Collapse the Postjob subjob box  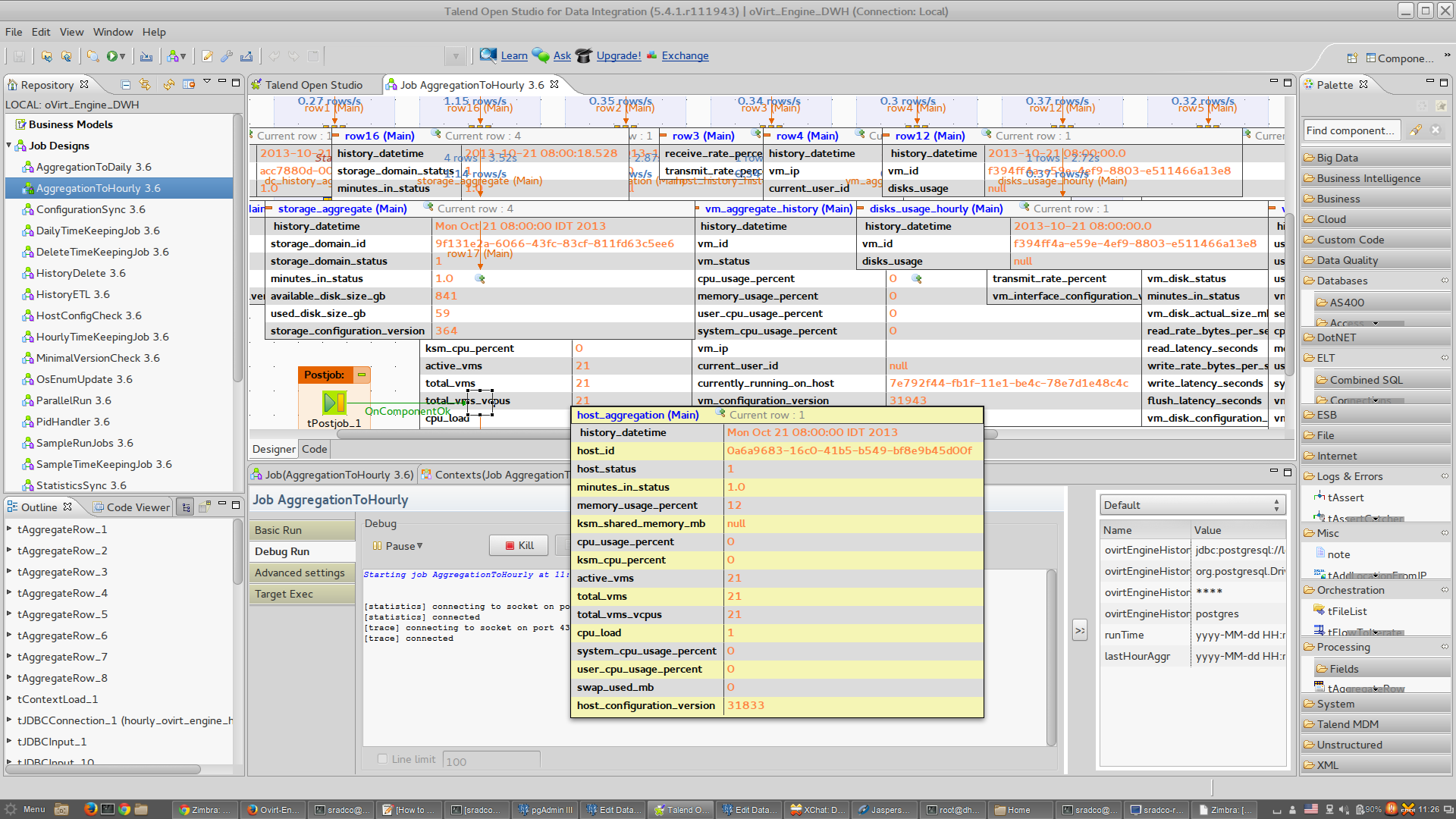click(362, 375)
